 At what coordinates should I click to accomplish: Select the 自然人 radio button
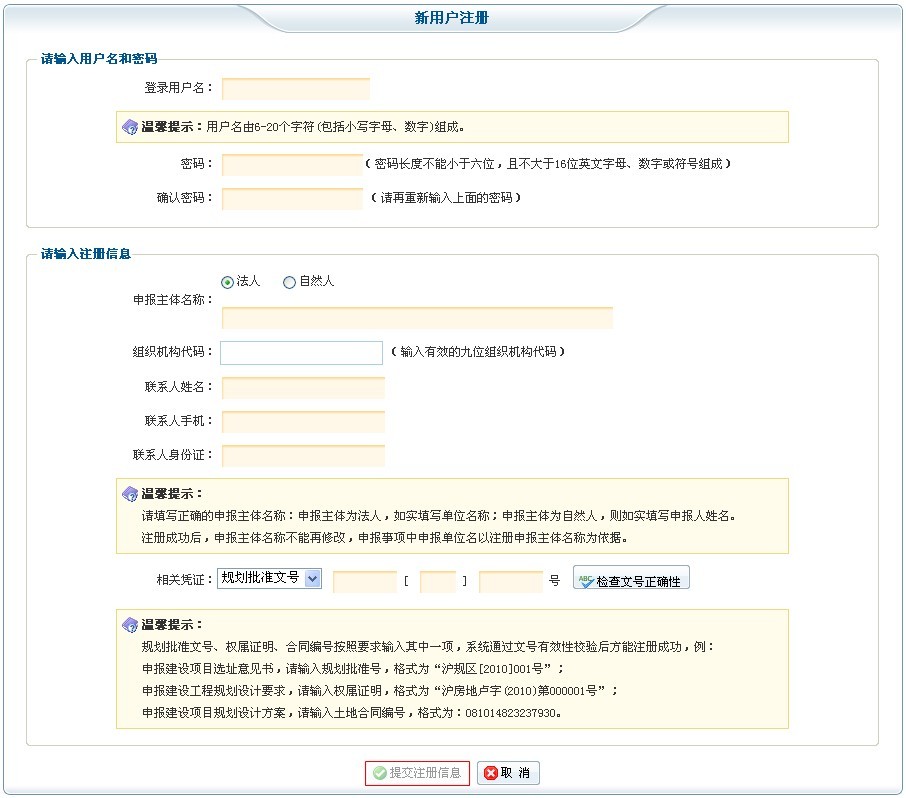click(x=289, y=283)
